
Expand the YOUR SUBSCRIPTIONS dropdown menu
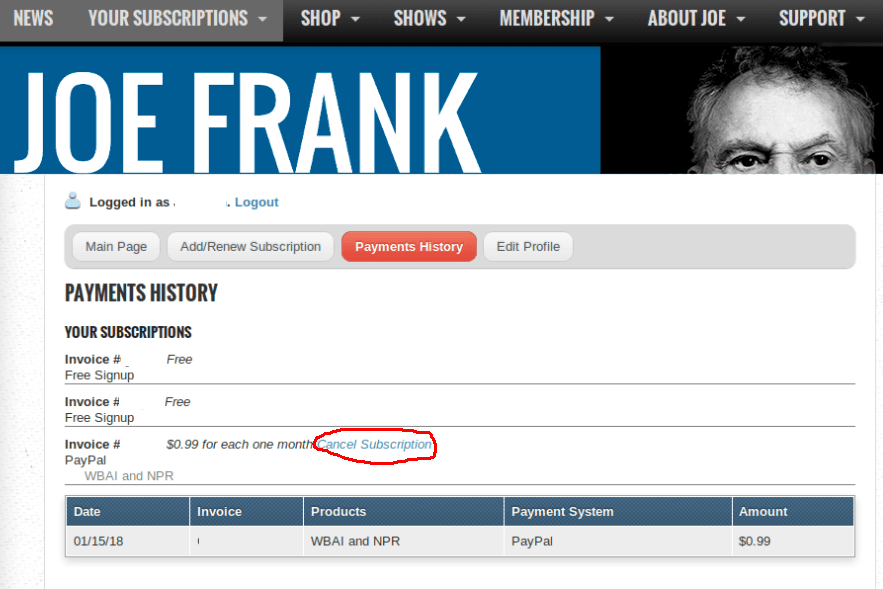pos(177,19)
